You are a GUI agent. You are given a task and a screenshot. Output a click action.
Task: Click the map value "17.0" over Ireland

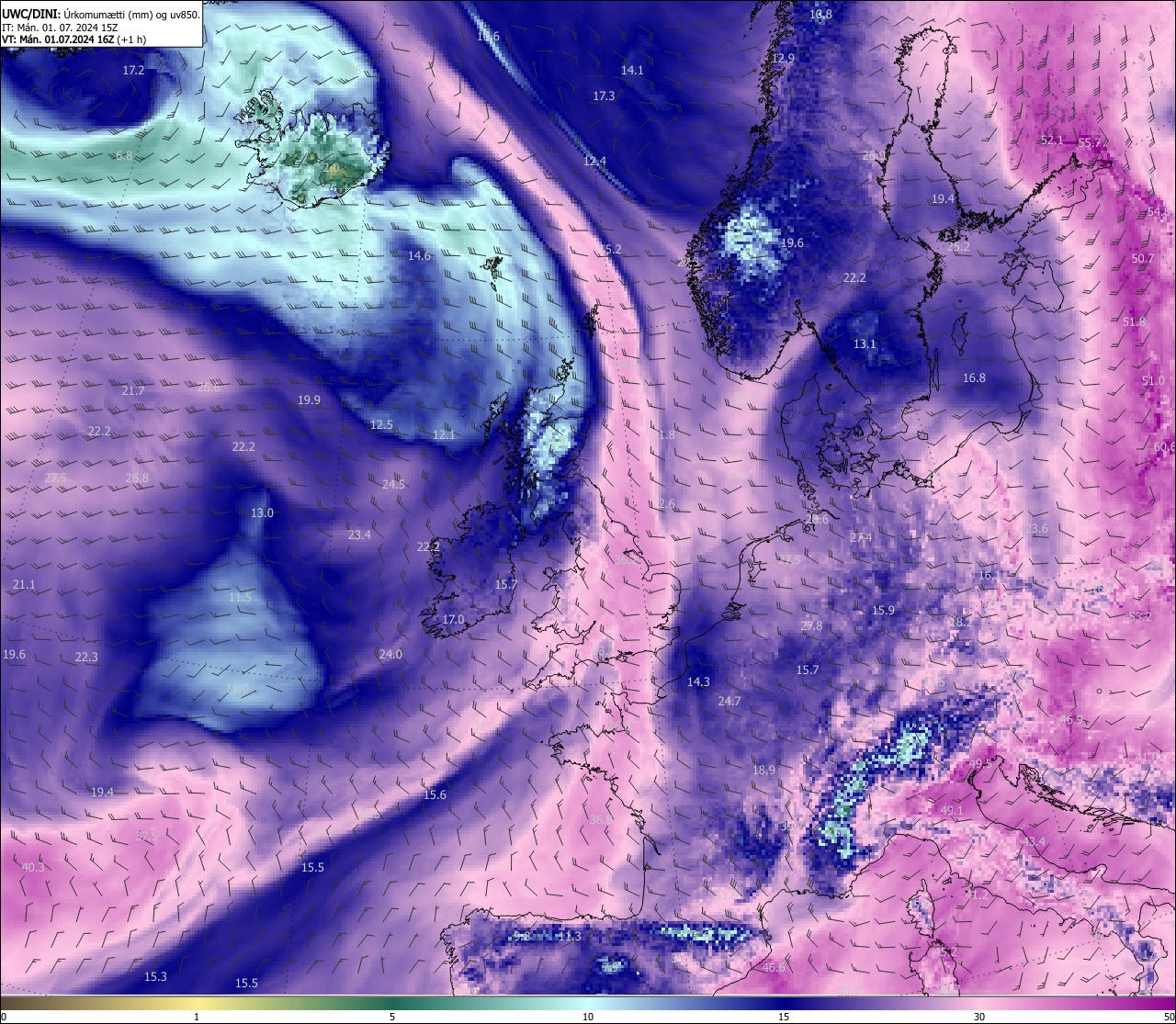[x=453, y=621]
